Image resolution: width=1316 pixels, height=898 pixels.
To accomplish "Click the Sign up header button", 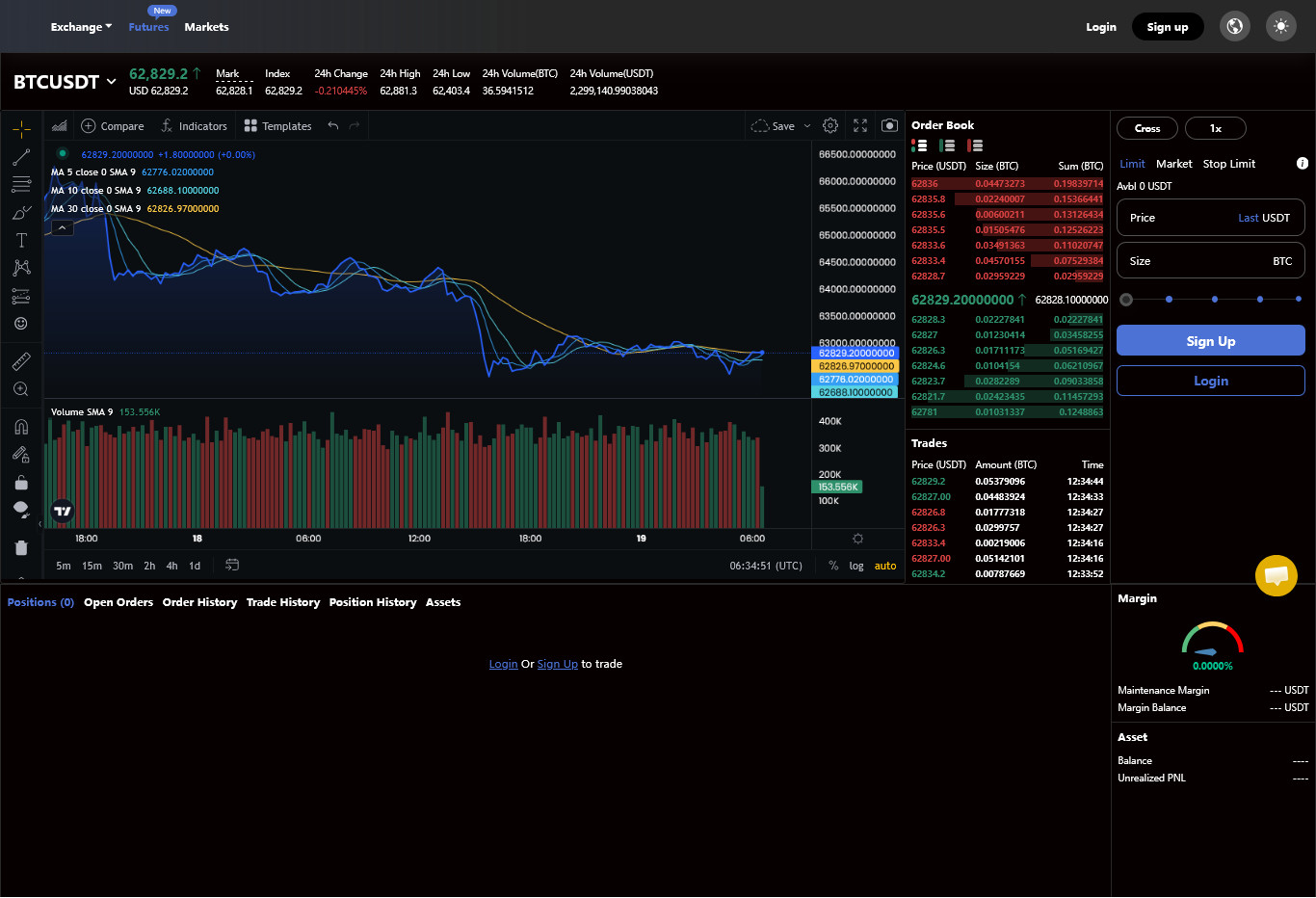I will pos(1168,27).
